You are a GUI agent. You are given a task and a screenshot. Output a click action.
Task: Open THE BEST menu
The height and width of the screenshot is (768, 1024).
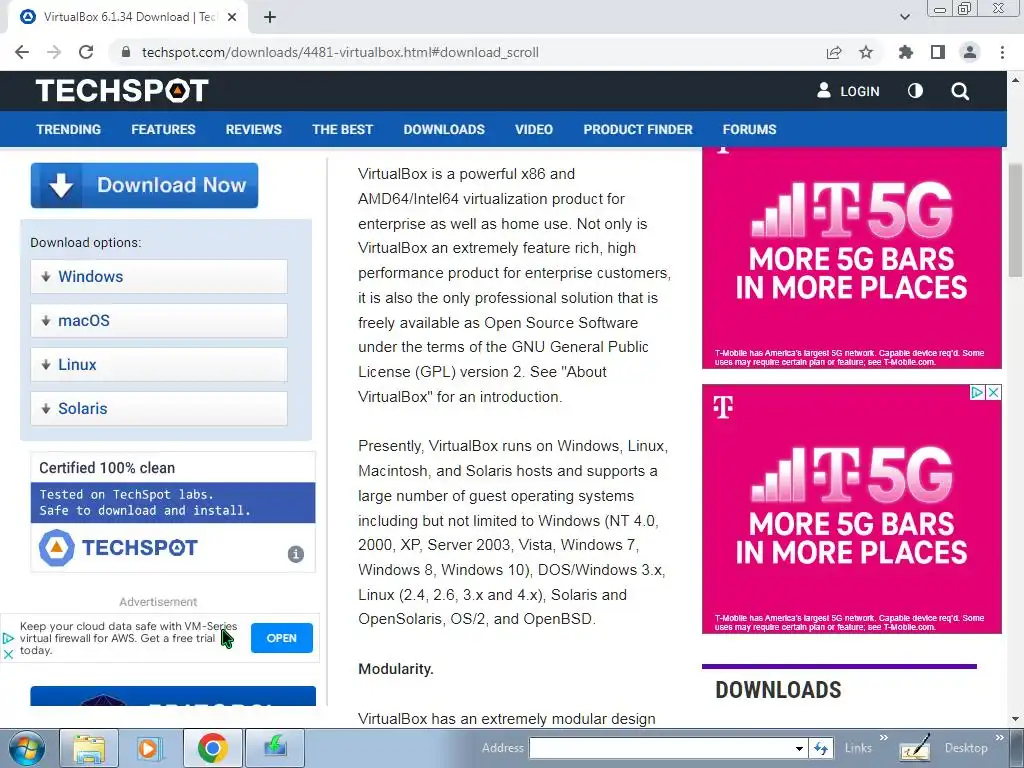pyautogui.click(x=343, y=129)
